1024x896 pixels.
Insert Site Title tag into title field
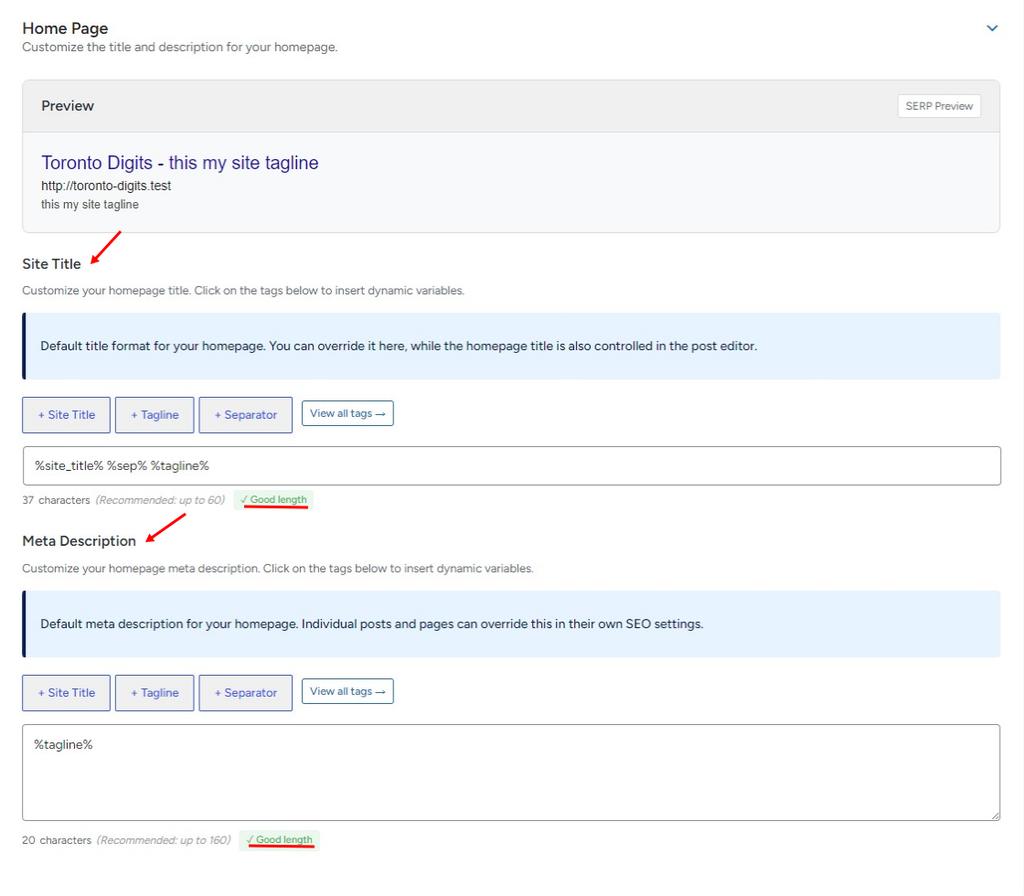66,415
